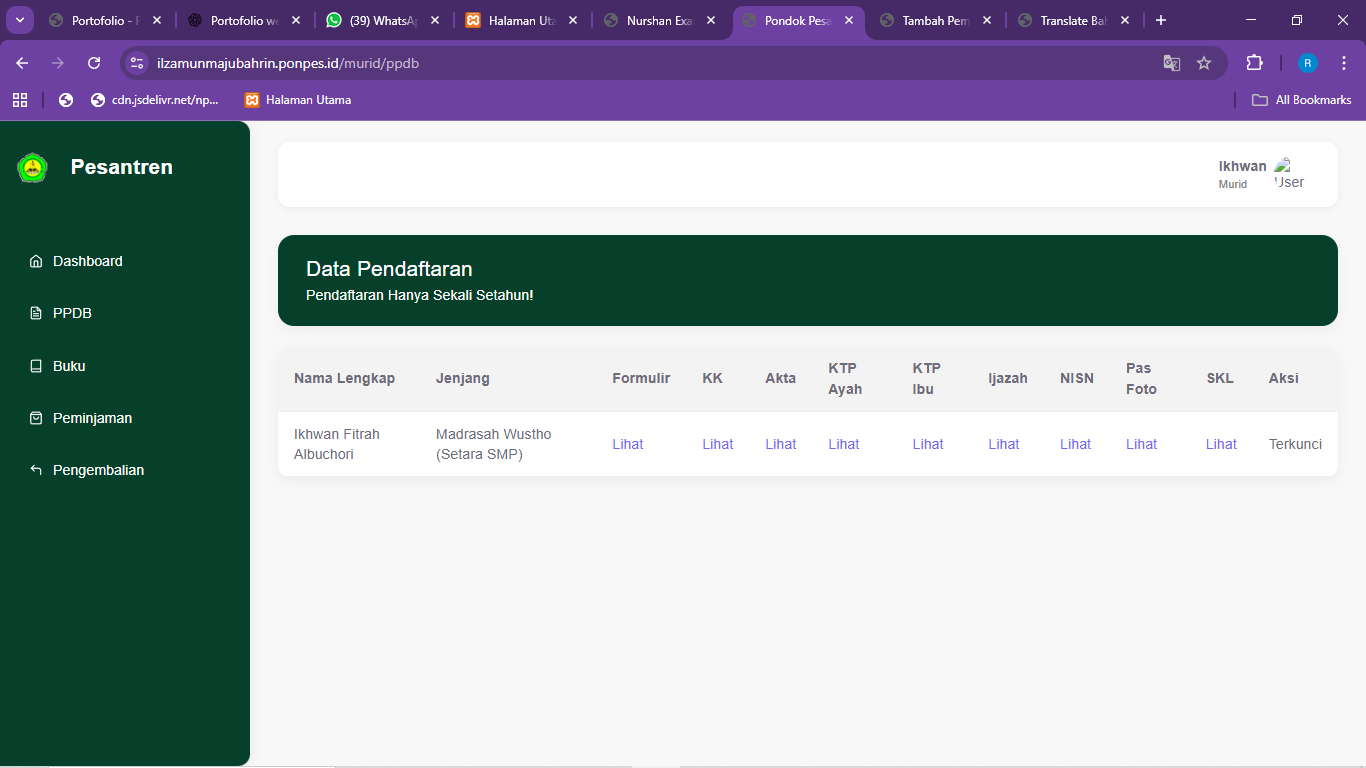Reload the page
This screenshot has width=1366, height=768.
pyautogui.click(x=94, y=63)
